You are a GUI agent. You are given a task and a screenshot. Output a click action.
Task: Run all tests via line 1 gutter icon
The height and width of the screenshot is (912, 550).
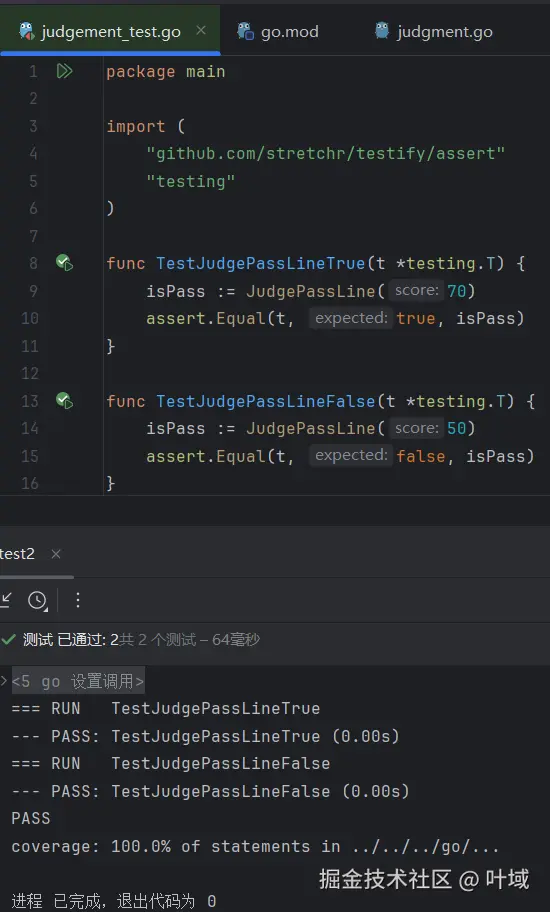tap(64, 72)
